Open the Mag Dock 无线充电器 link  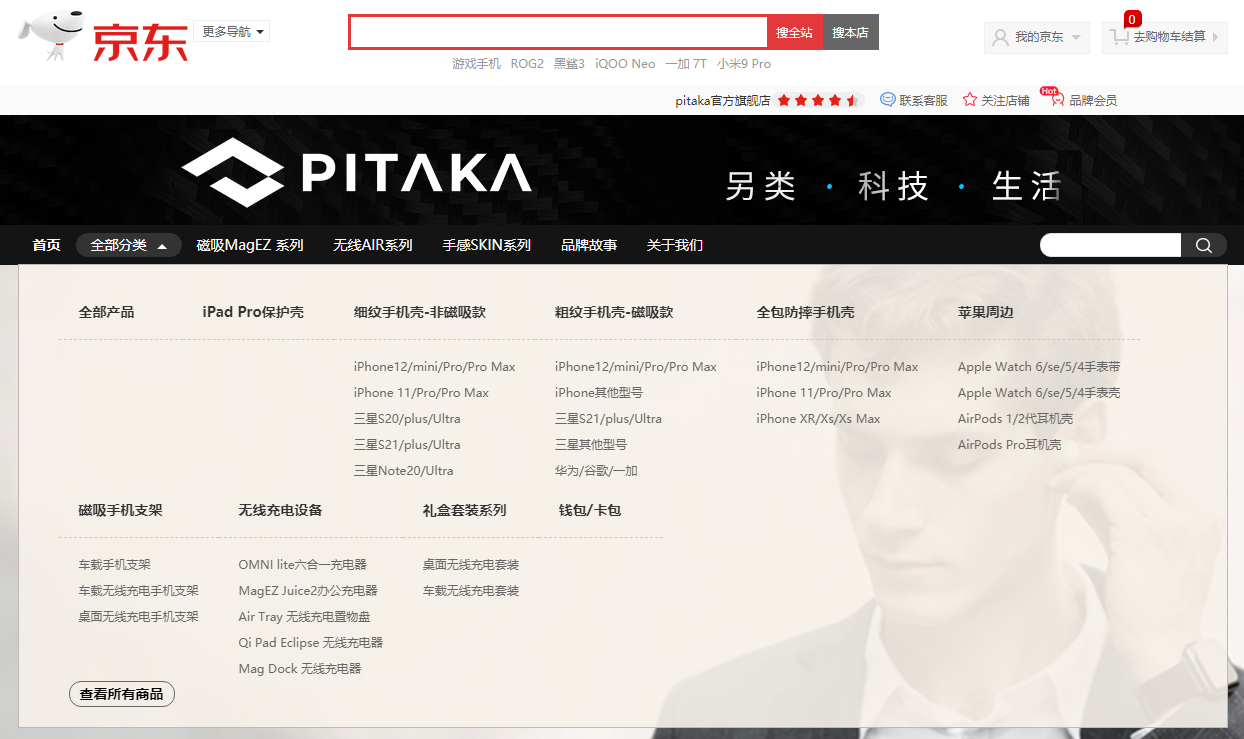pyautogui.click(x=299, y=669)
